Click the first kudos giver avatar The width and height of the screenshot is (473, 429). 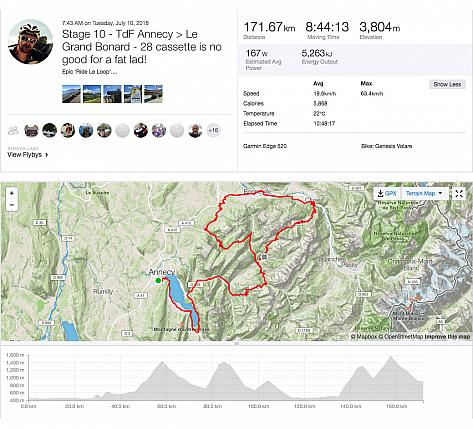[31, 130]
